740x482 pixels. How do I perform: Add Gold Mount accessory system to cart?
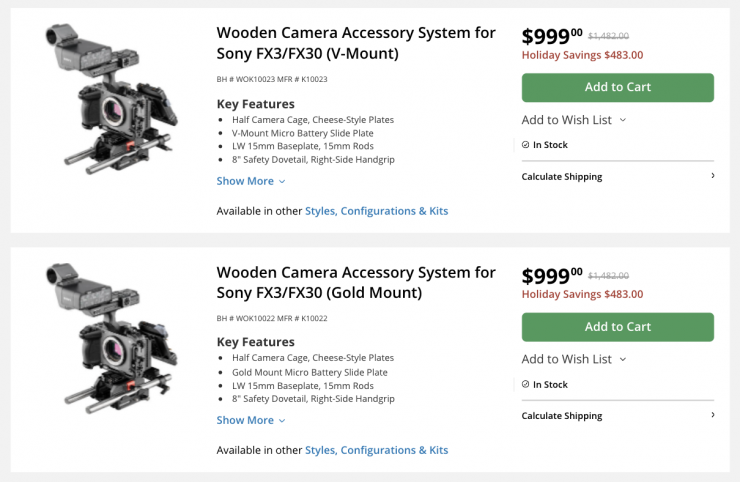click(x=617, y=327)
